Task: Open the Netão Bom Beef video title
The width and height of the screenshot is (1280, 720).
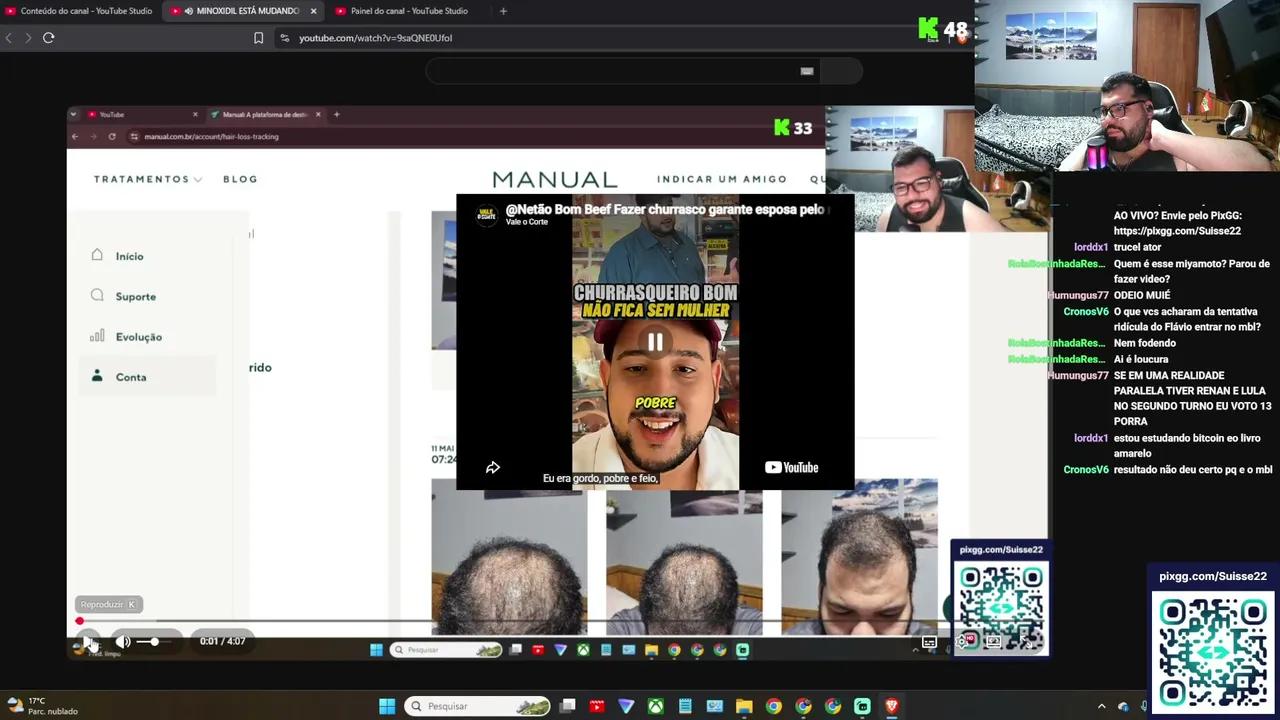Action: (x=665, y=209)
